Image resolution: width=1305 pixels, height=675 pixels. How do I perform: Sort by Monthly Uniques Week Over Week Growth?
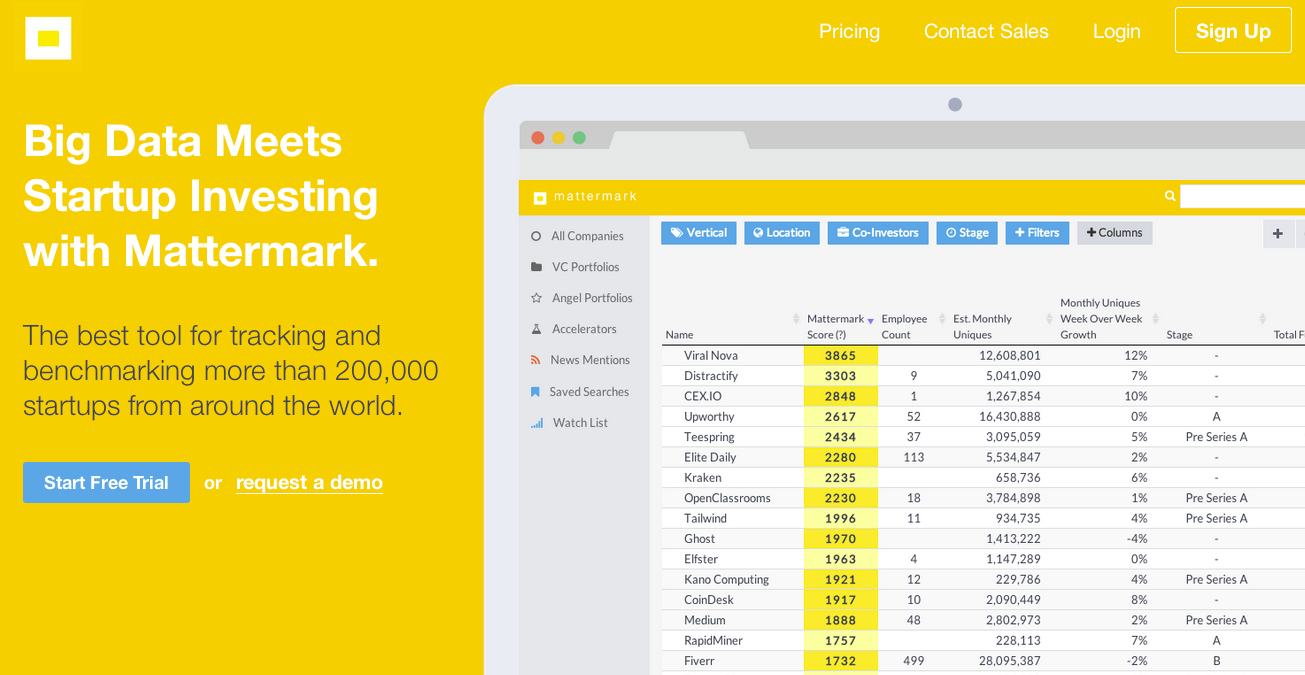tap(1101, 319)
